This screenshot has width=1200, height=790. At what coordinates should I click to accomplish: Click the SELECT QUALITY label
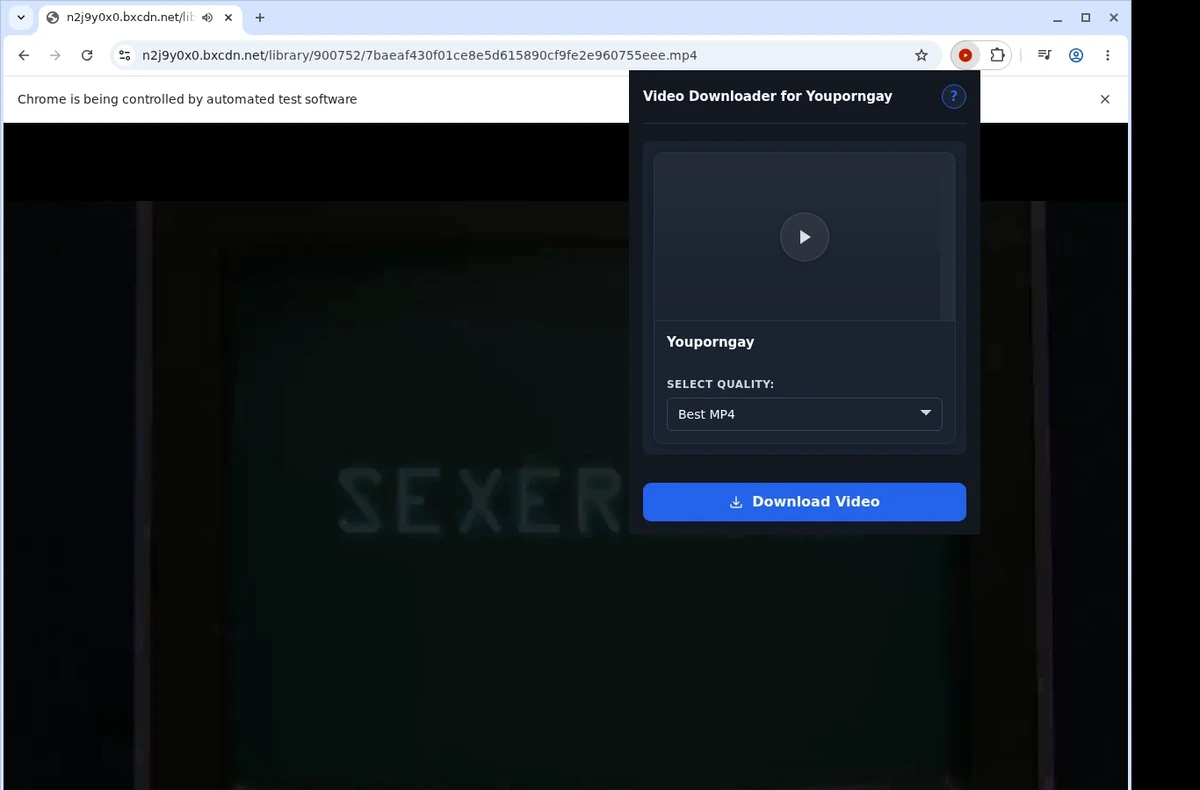click(x=720, y=384)
